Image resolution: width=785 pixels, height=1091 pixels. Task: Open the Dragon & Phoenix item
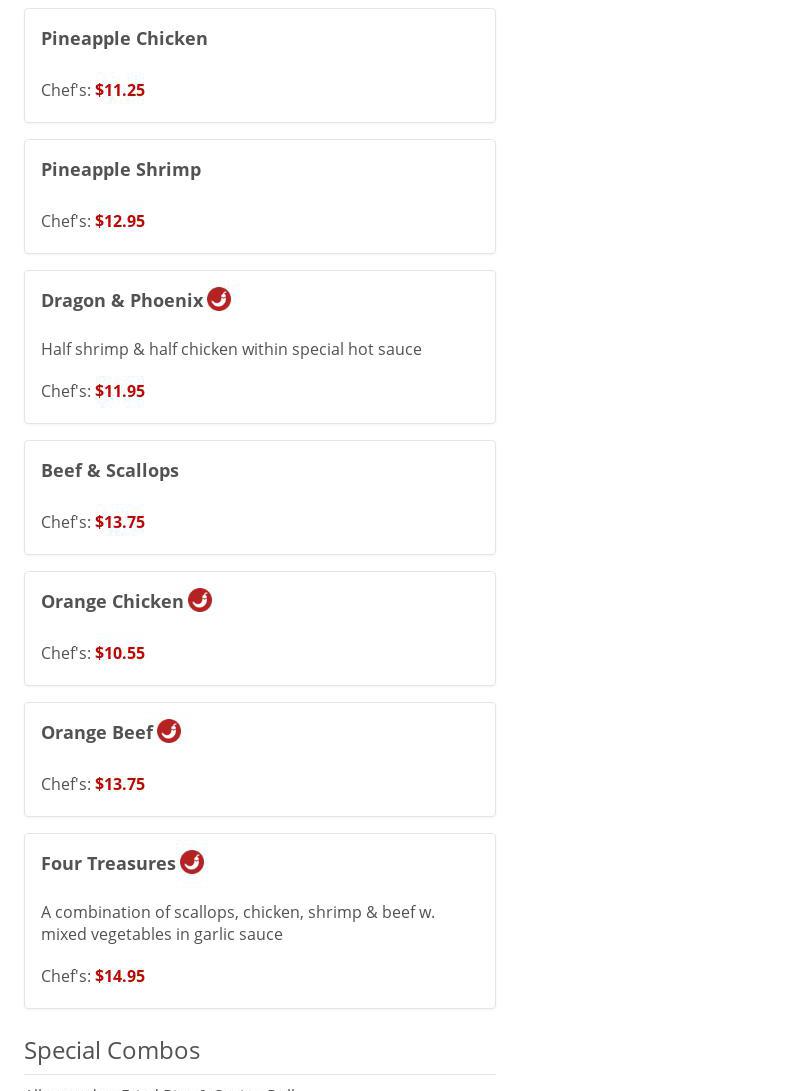click(122, 300)
